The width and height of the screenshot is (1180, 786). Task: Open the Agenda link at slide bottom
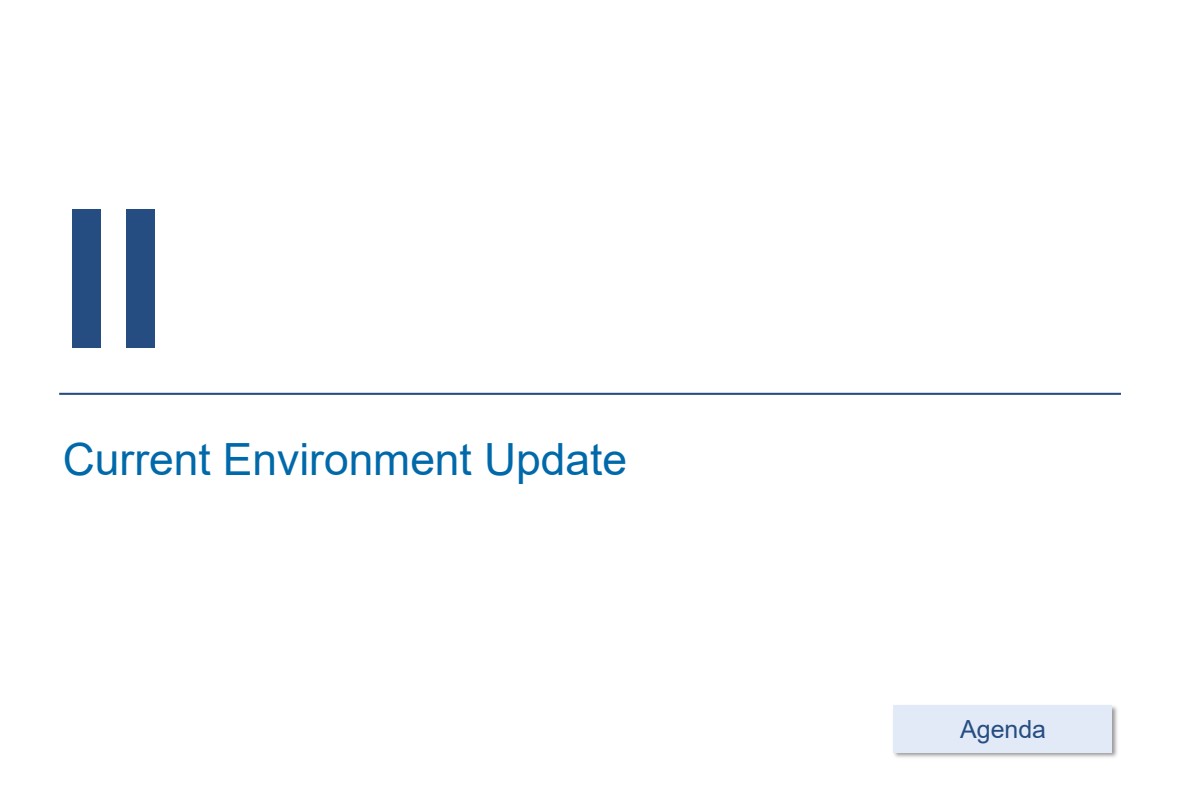coord(1002,729)
